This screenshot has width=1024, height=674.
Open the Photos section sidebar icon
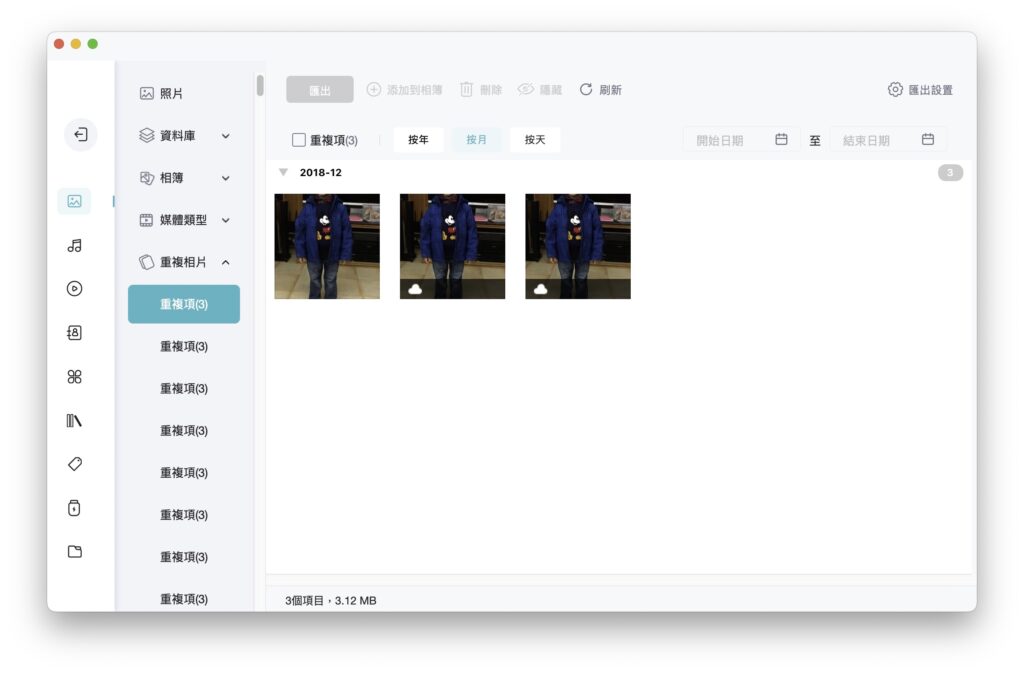(74, 201)
